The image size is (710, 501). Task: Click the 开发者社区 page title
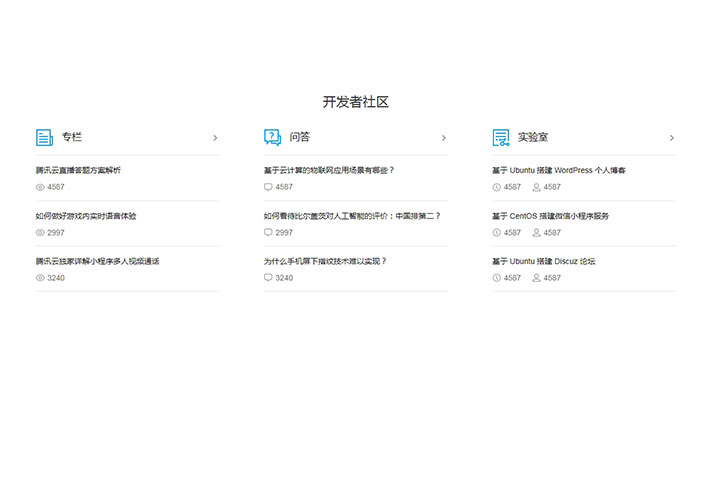click(355, 102)
